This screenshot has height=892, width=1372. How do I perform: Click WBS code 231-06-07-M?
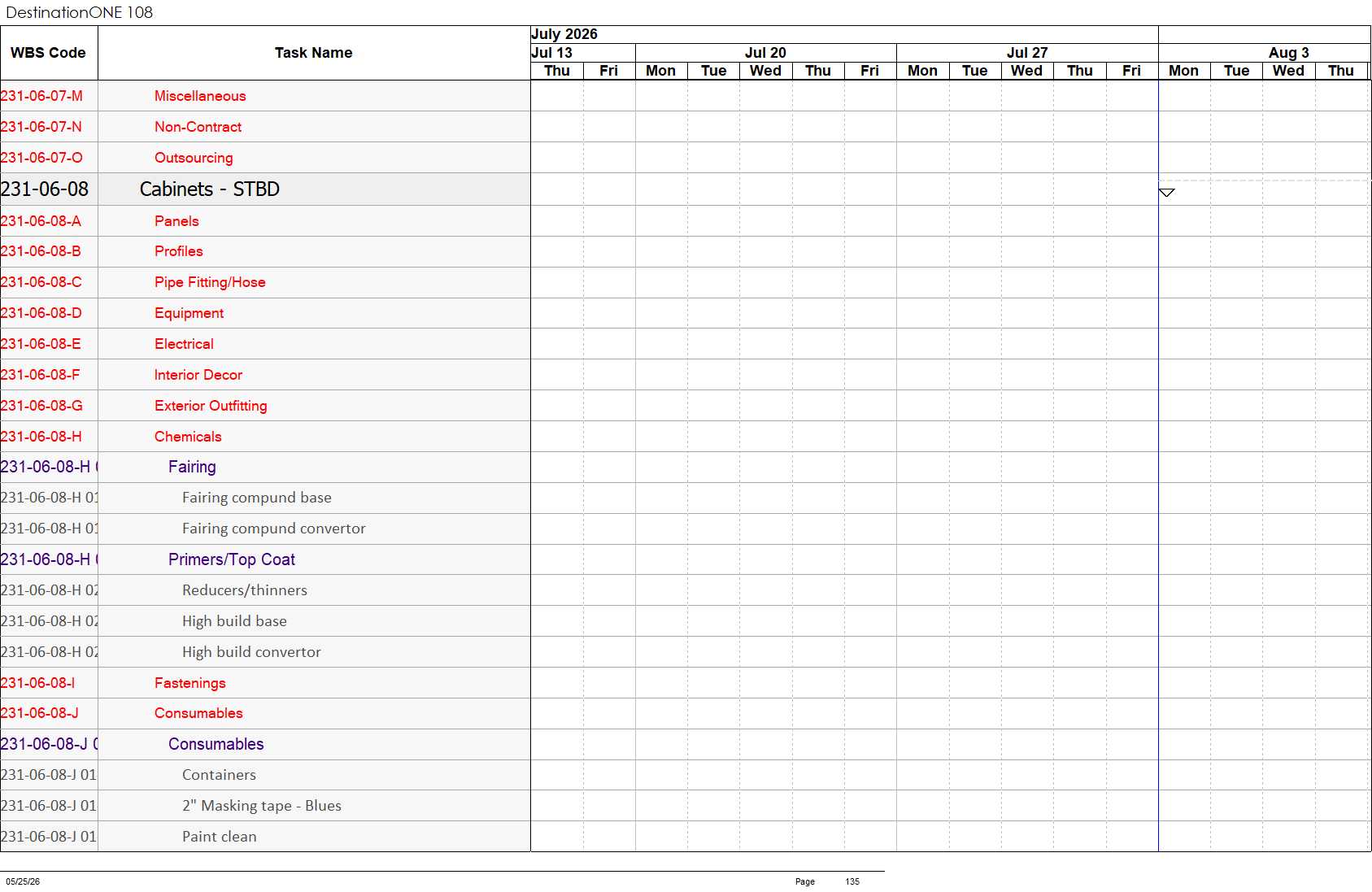point(41,96)
